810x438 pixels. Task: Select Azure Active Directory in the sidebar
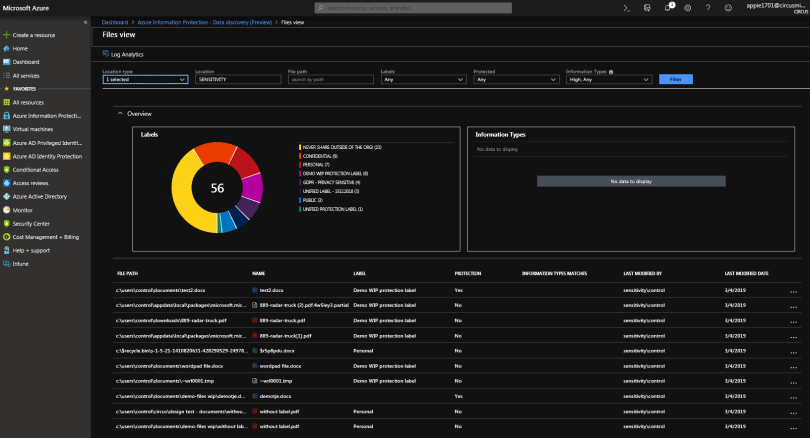click(x=40, y=197)
